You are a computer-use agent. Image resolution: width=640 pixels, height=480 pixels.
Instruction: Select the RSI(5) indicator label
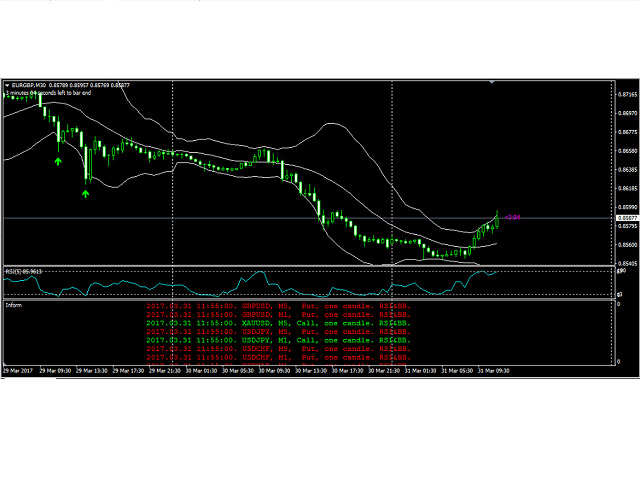coord(22,271)
